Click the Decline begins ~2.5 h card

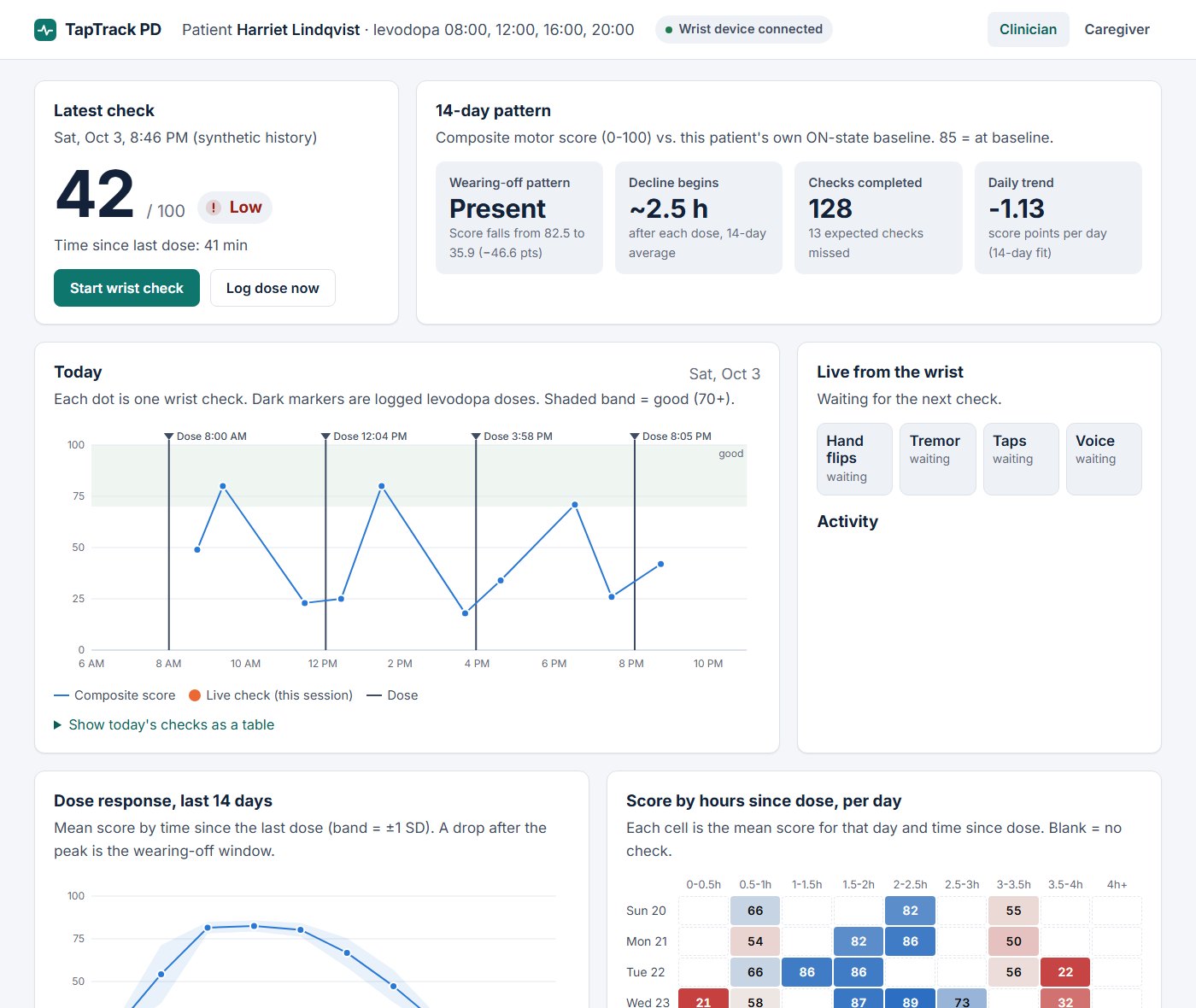[699, 218]
